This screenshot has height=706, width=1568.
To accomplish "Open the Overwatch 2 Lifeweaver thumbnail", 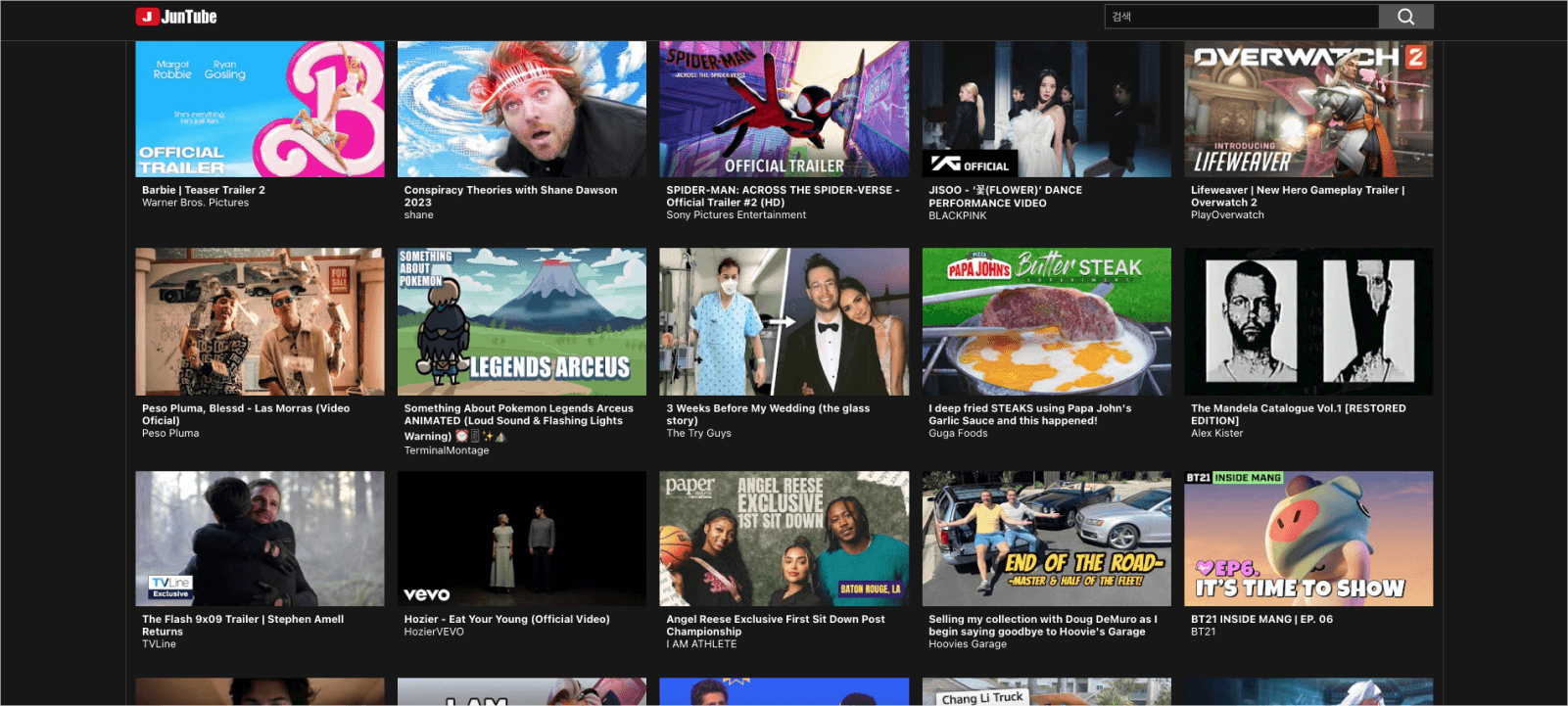I will 1308,109.
